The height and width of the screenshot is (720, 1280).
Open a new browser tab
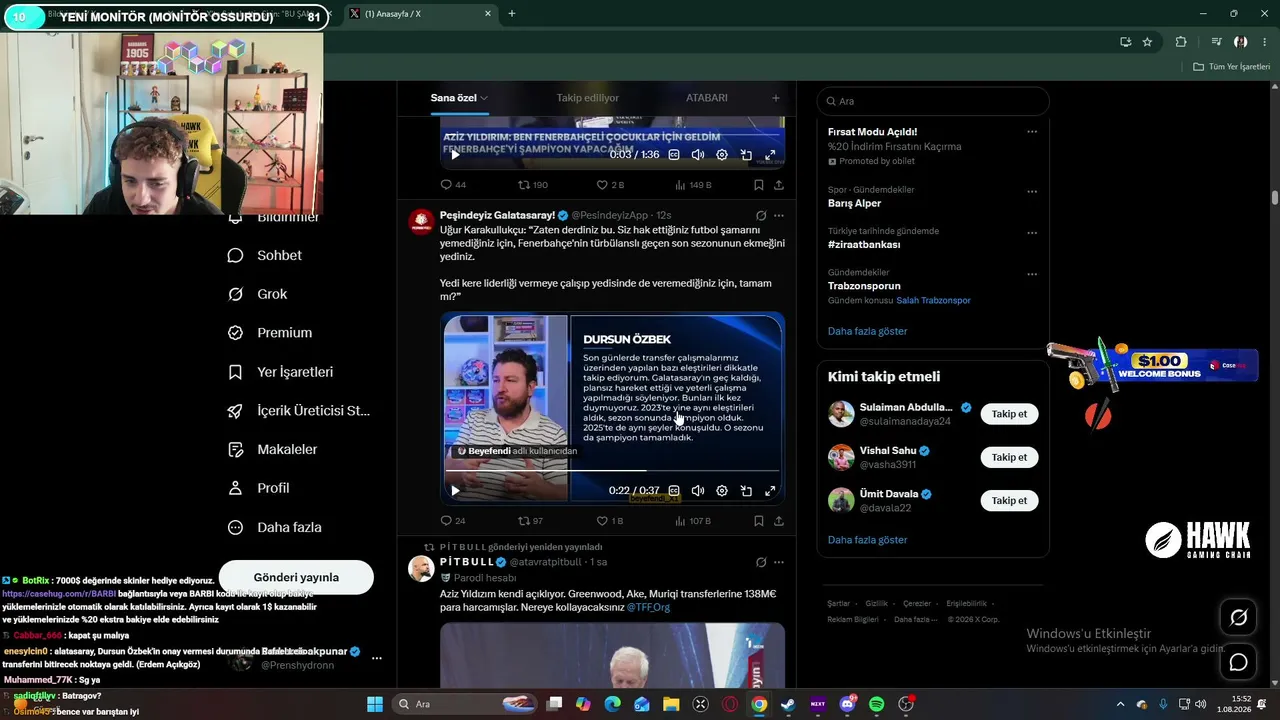pyautogui.click(x=512, y=13)
